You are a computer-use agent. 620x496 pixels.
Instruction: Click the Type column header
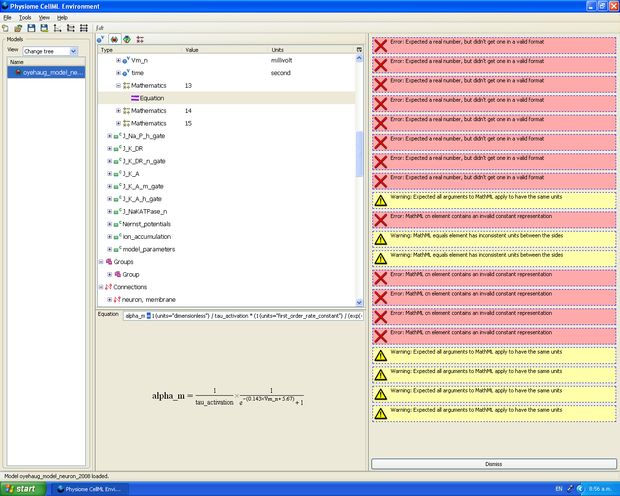(x=141, y=50)
